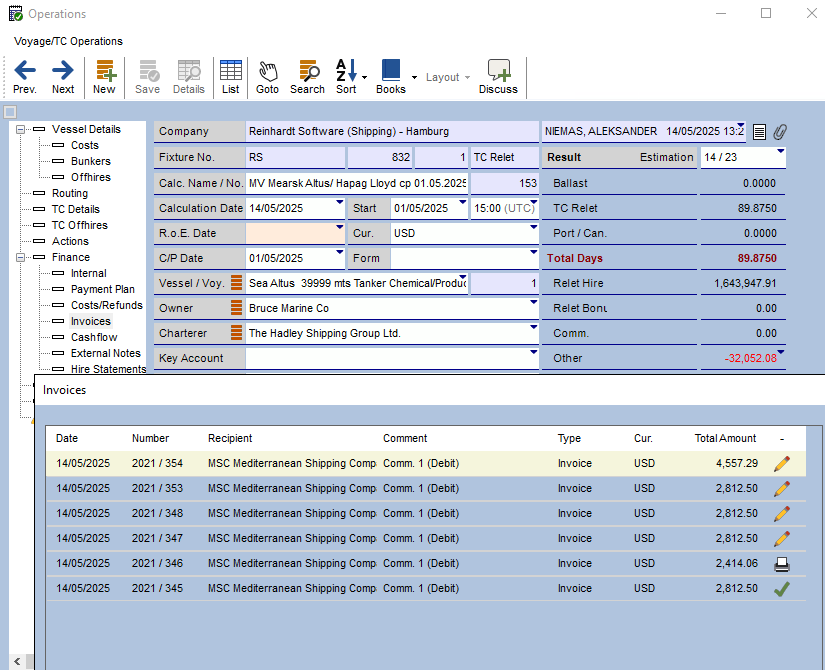Open the Estimation 14 / 23 dropdown
This screenshot has height=670, width=825.
point(780,151)
